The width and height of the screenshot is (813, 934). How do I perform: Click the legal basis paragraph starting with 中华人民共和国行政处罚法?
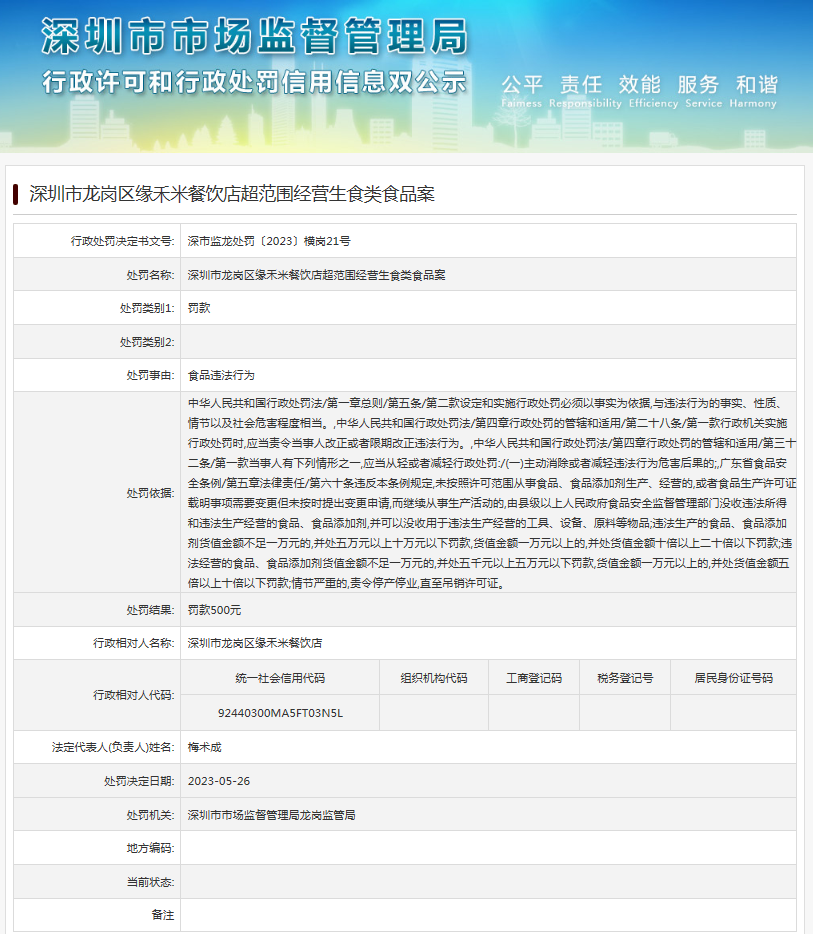pyautogui.click(x=491, y=493)
